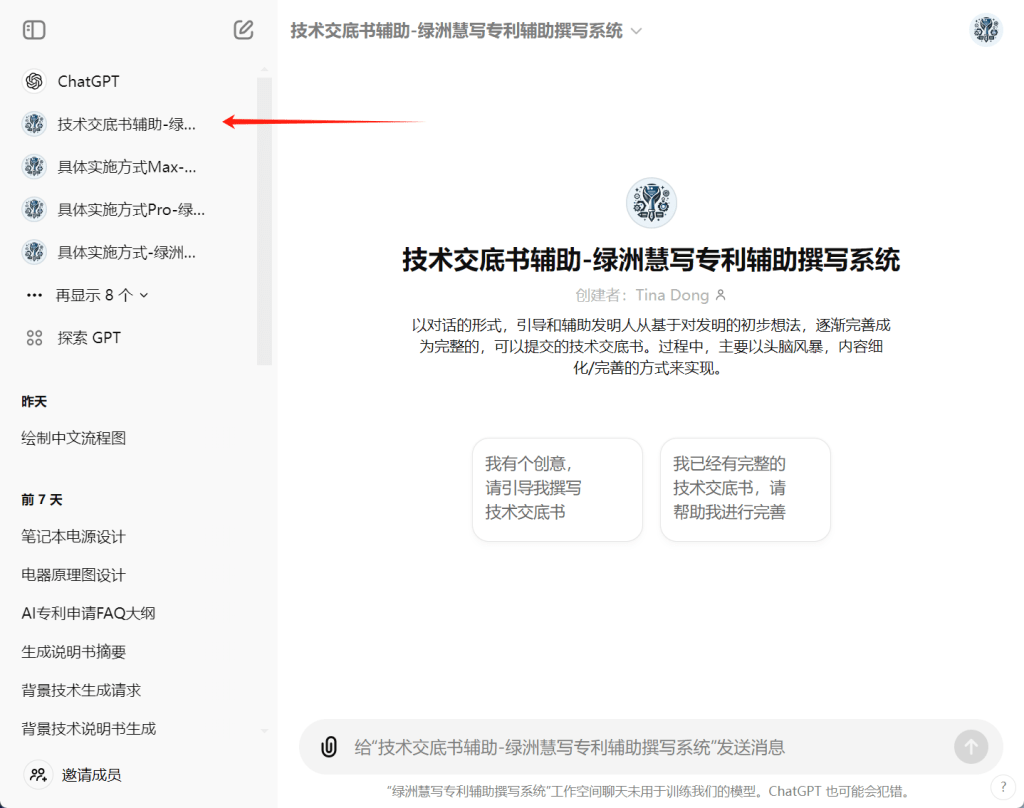The width and height of the screenshot is (1024, 808).
Task: Open the help question mark icon
Action: tap(1002, 787)
